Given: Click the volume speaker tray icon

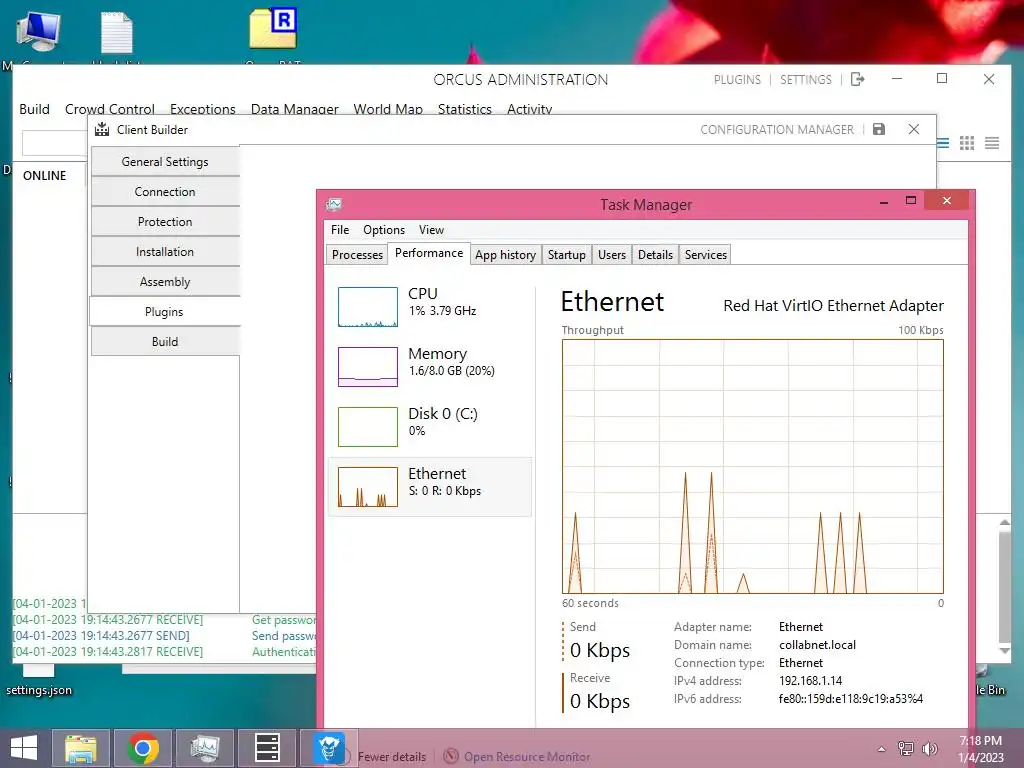Looking at the screenshot, I should (929, 748).
